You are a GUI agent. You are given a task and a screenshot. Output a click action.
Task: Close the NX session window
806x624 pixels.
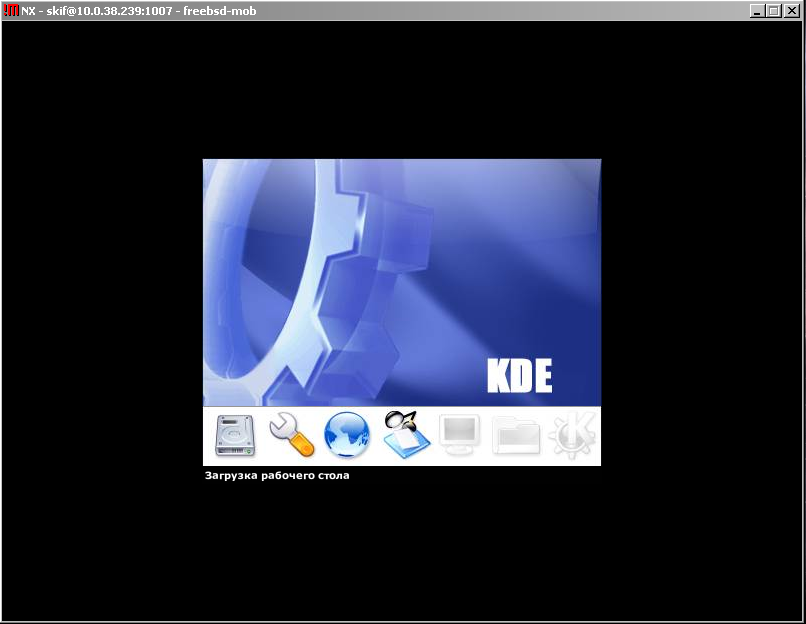(790, 11)
